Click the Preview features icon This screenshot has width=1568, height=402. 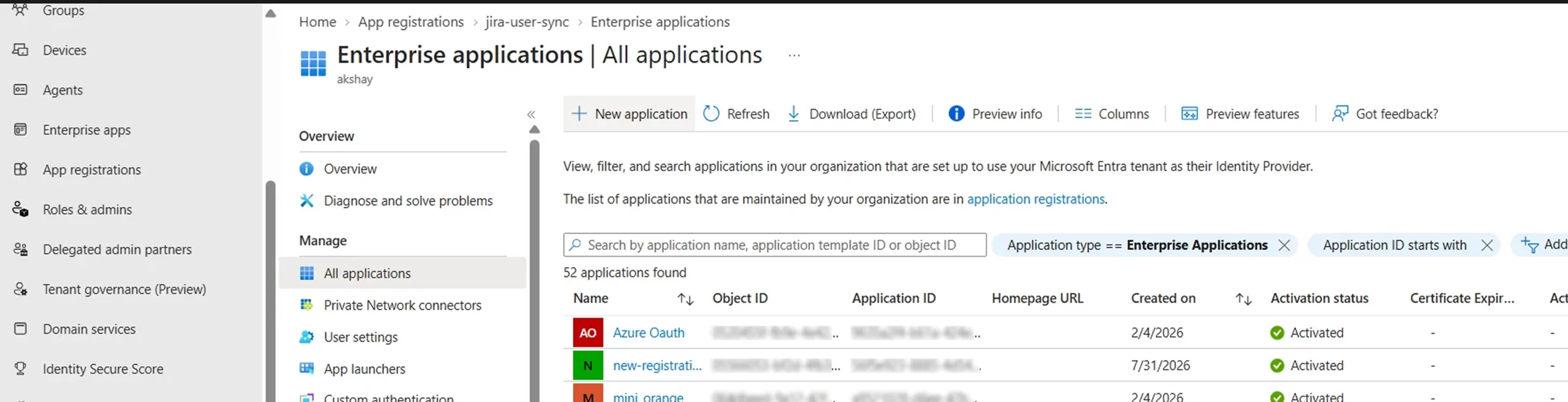pos(1189,114)
